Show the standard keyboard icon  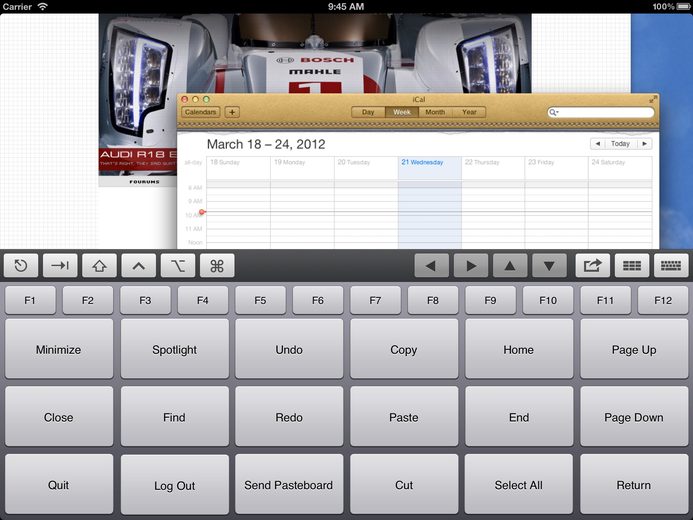point(671,266)
